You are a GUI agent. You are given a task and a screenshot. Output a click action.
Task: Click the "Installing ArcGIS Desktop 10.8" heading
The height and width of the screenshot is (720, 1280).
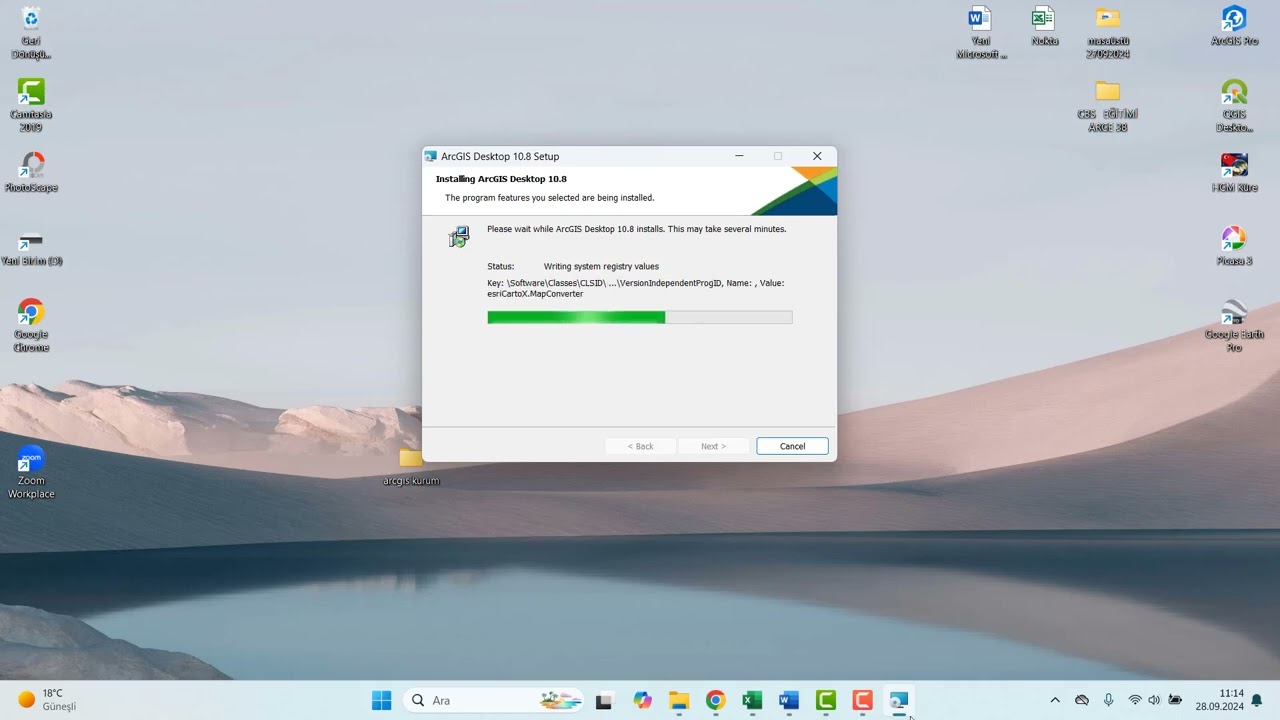click(501, 179)
